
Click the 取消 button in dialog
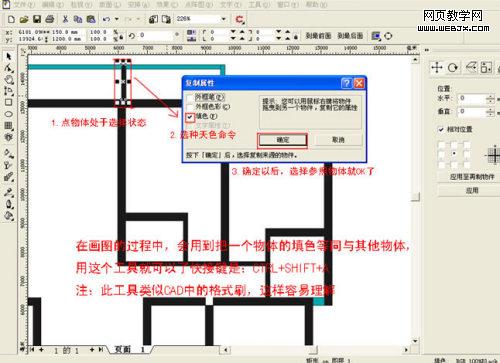click(x=338, y=140)
